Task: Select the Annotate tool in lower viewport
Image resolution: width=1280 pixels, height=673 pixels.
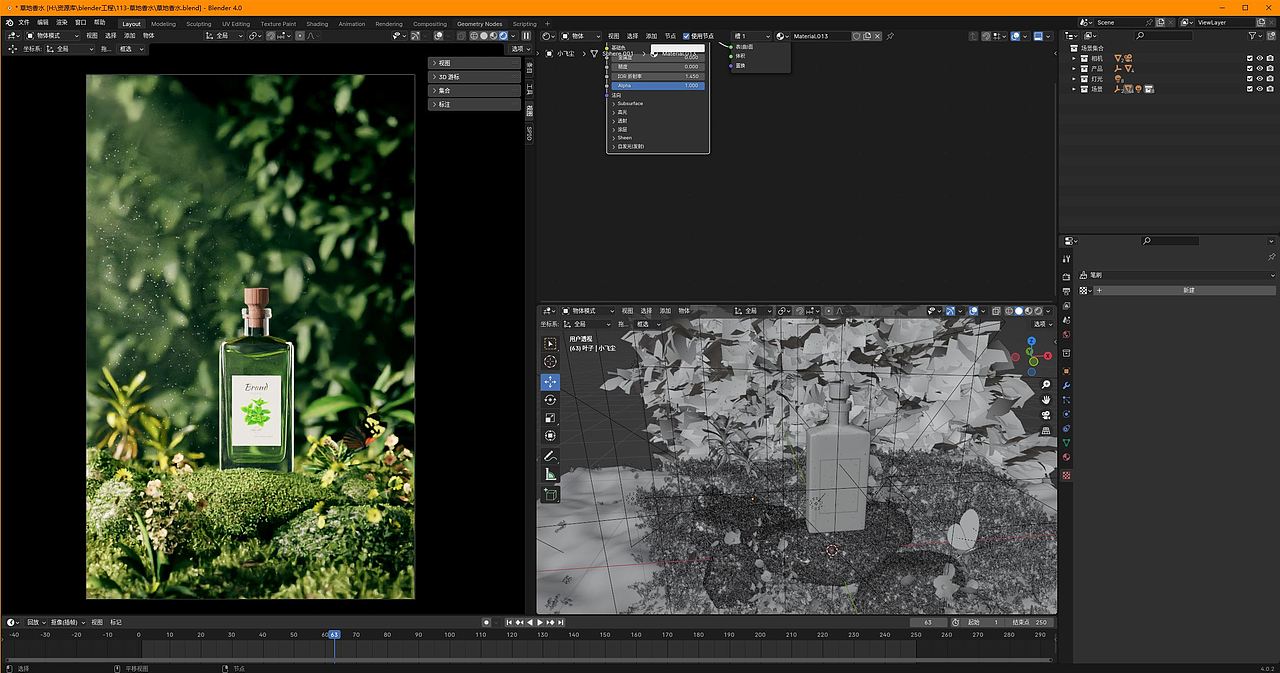Action: click(x=551, y=456)
